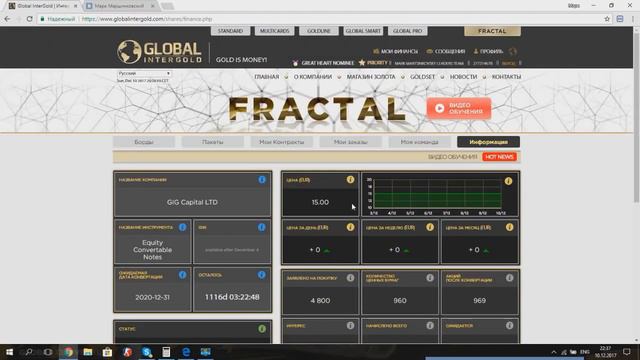The width and height of the screenshot is (640, 360).
Task: Bookmark page with the star icon
Action: pos(607,19)
